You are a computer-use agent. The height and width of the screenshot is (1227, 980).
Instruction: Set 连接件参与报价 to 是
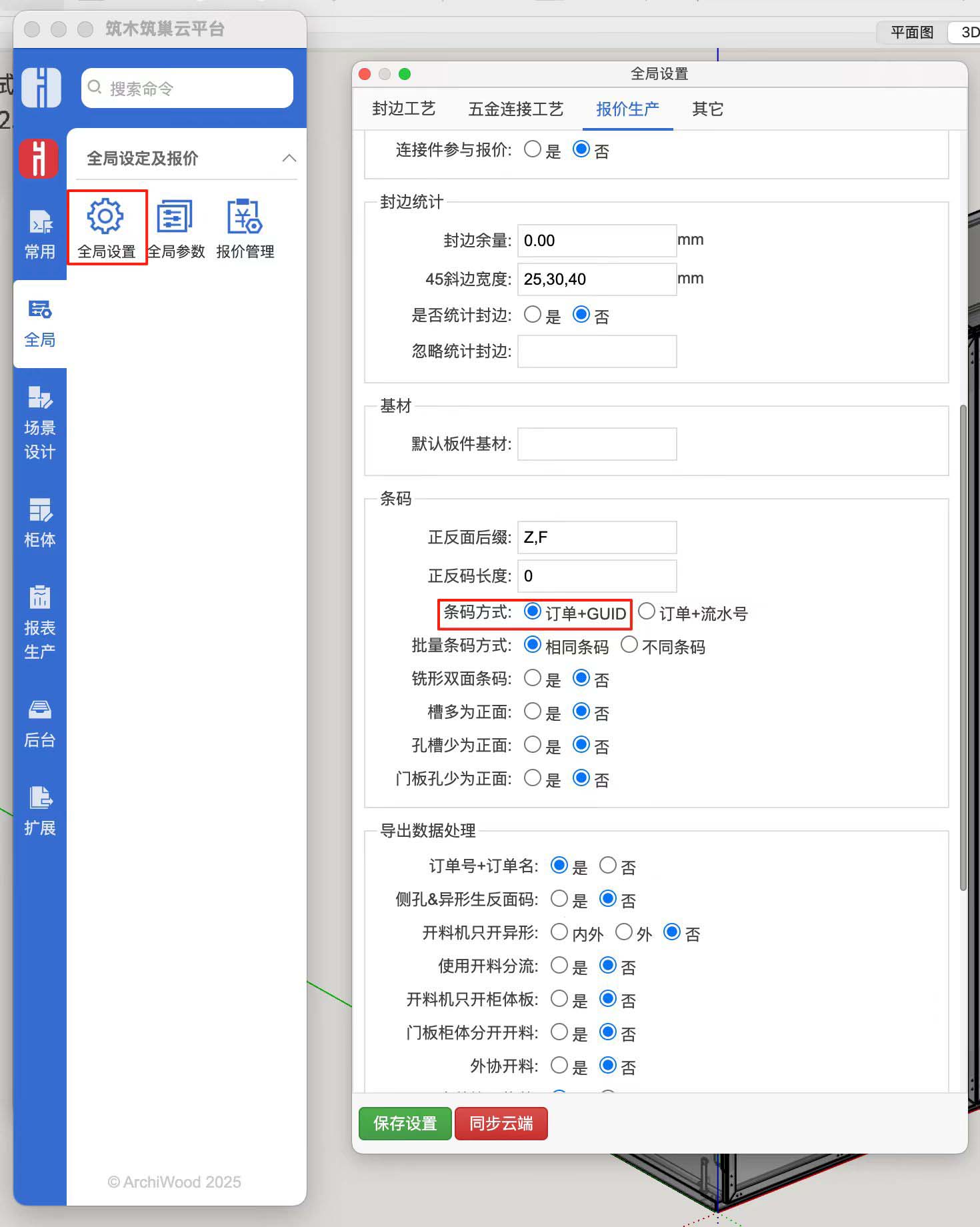point(533,149)
